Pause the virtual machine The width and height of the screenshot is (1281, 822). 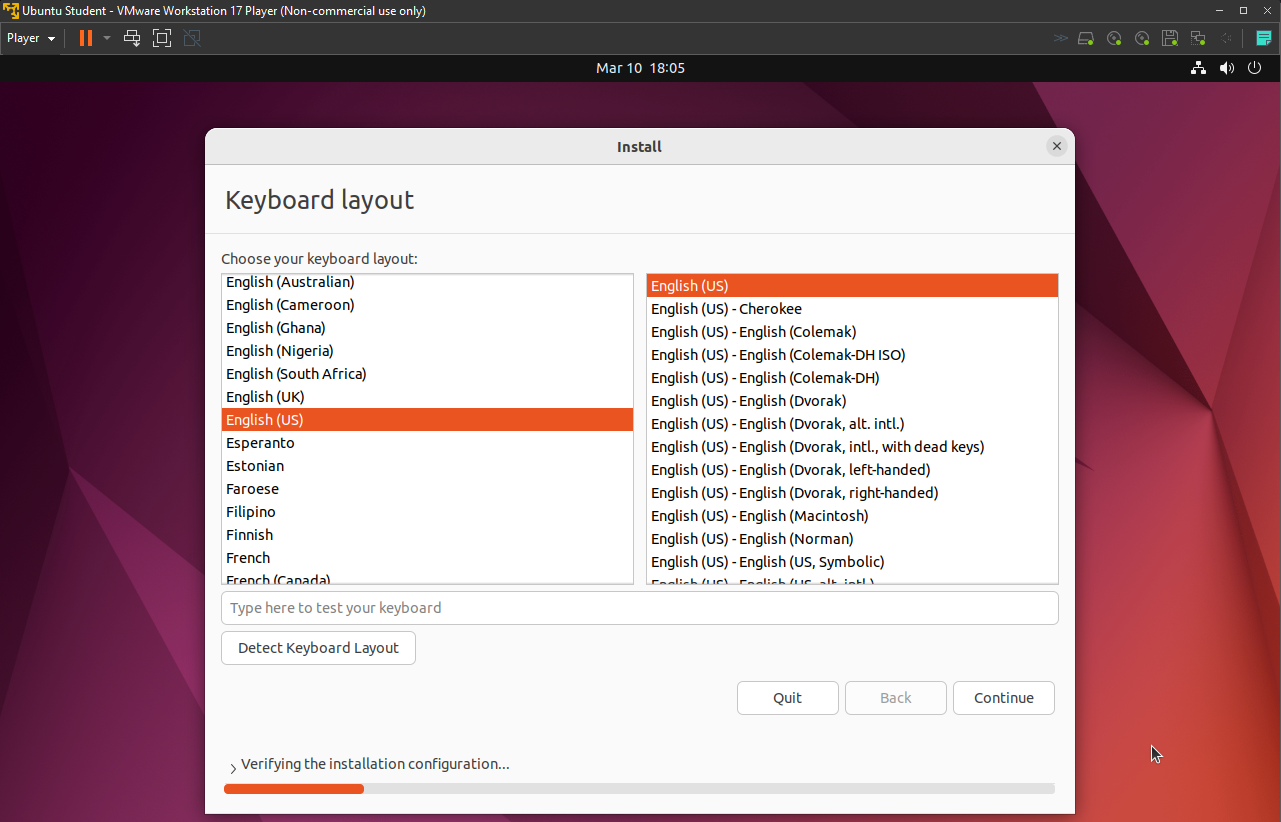[86, 38]
